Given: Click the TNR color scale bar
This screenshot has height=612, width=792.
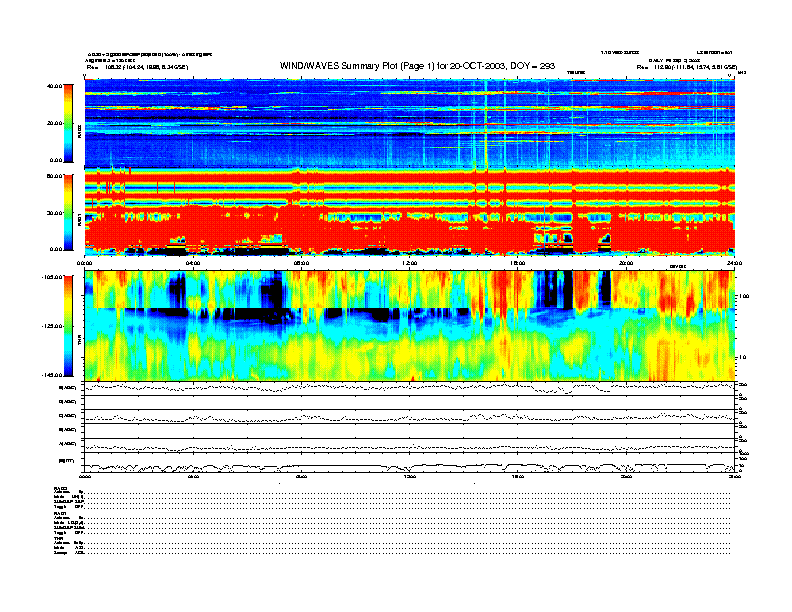Looking at the screenshot, I should click(68, 326).
